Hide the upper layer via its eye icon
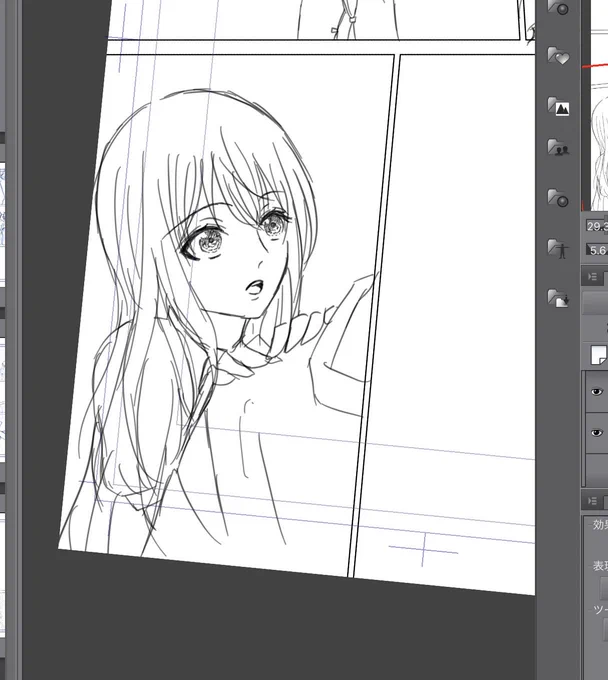Viewport: 608px width, 680px height. click(597, 392)
